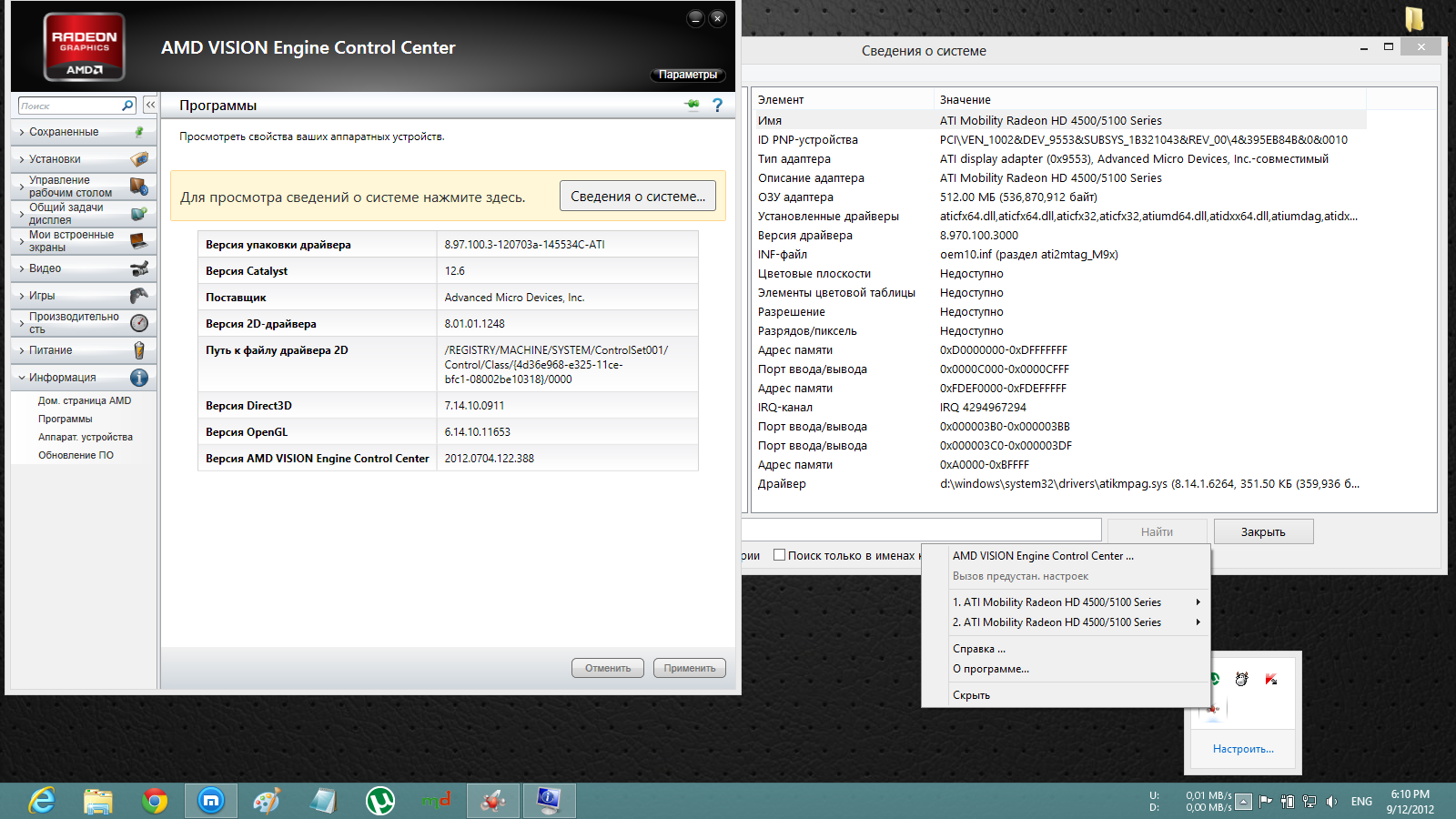Choose Скрыть from the tray context menu
This screenshot has height=819, width=1456.
pos(971,695)
